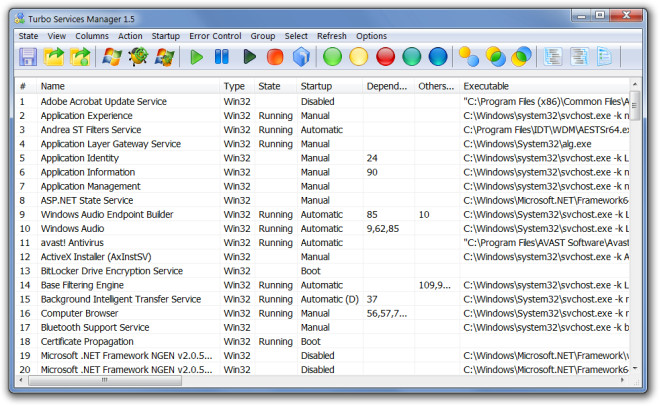Screen dimensions: 660x406
Task: Click the blue green yellow spheres icon
Action: [x=522, y=57]
